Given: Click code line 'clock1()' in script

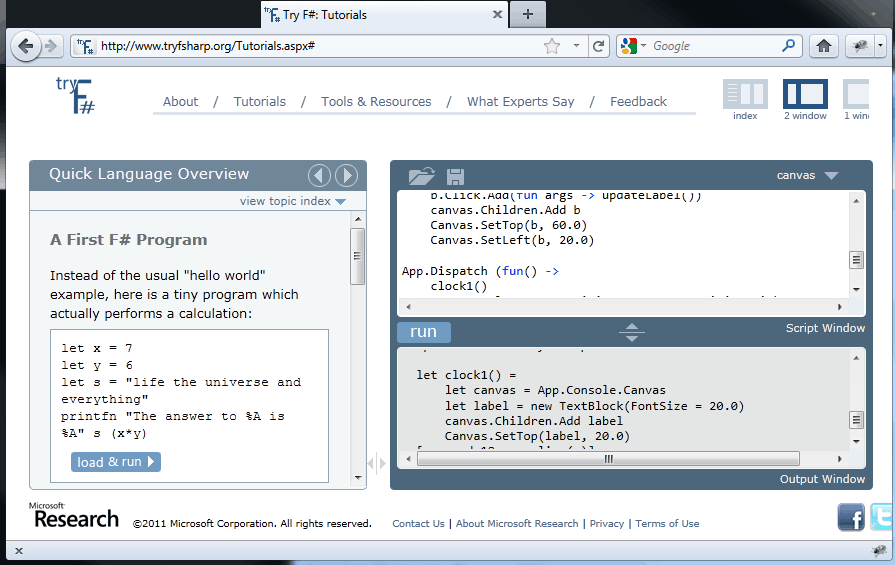Looking at the screenshot, I should (x=459, y=286).
